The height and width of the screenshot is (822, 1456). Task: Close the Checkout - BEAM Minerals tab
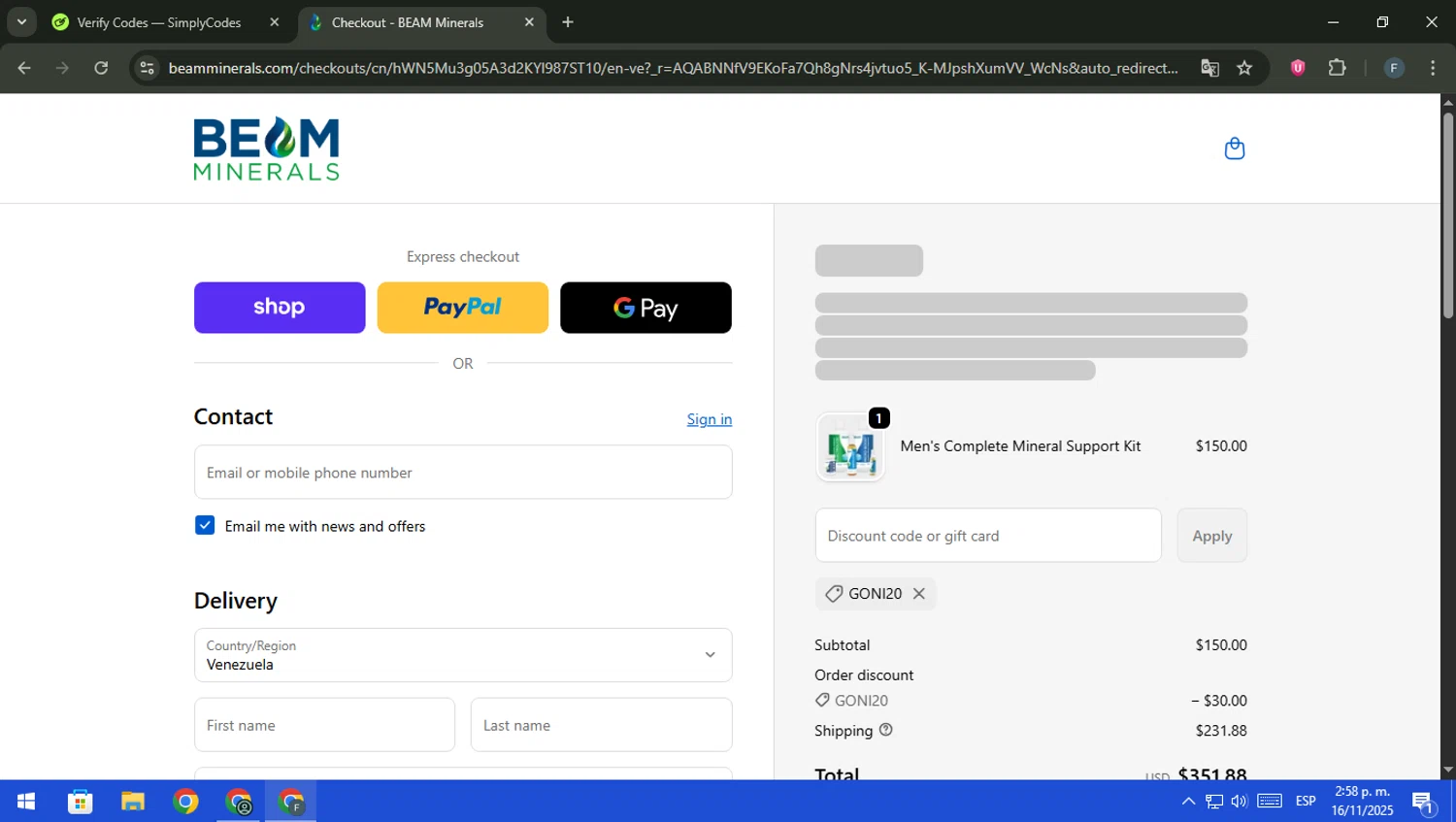tap(529, 22)
